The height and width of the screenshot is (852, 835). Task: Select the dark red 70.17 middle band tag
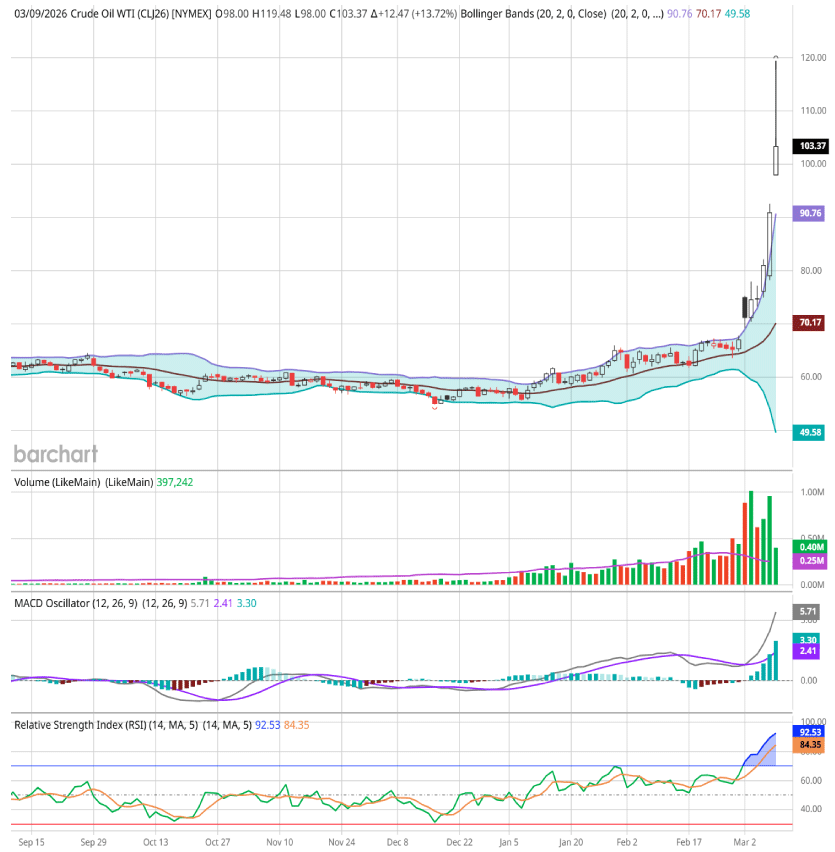pos(807,323)
